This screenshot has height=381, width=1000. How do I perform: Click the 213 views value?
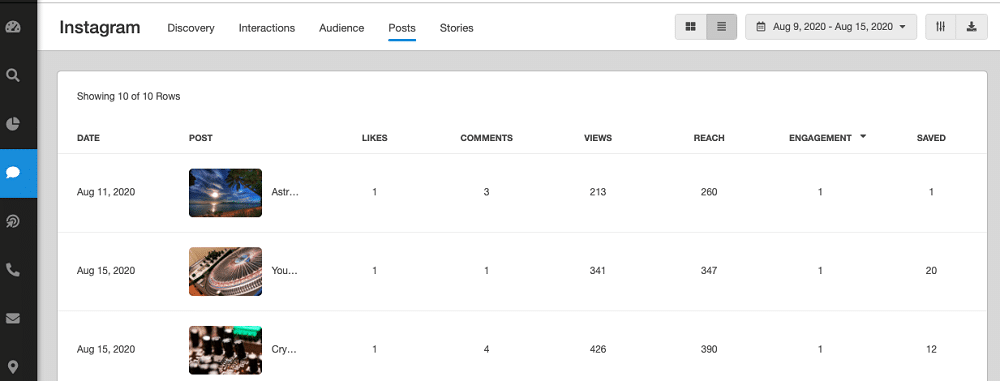(598, 192)
